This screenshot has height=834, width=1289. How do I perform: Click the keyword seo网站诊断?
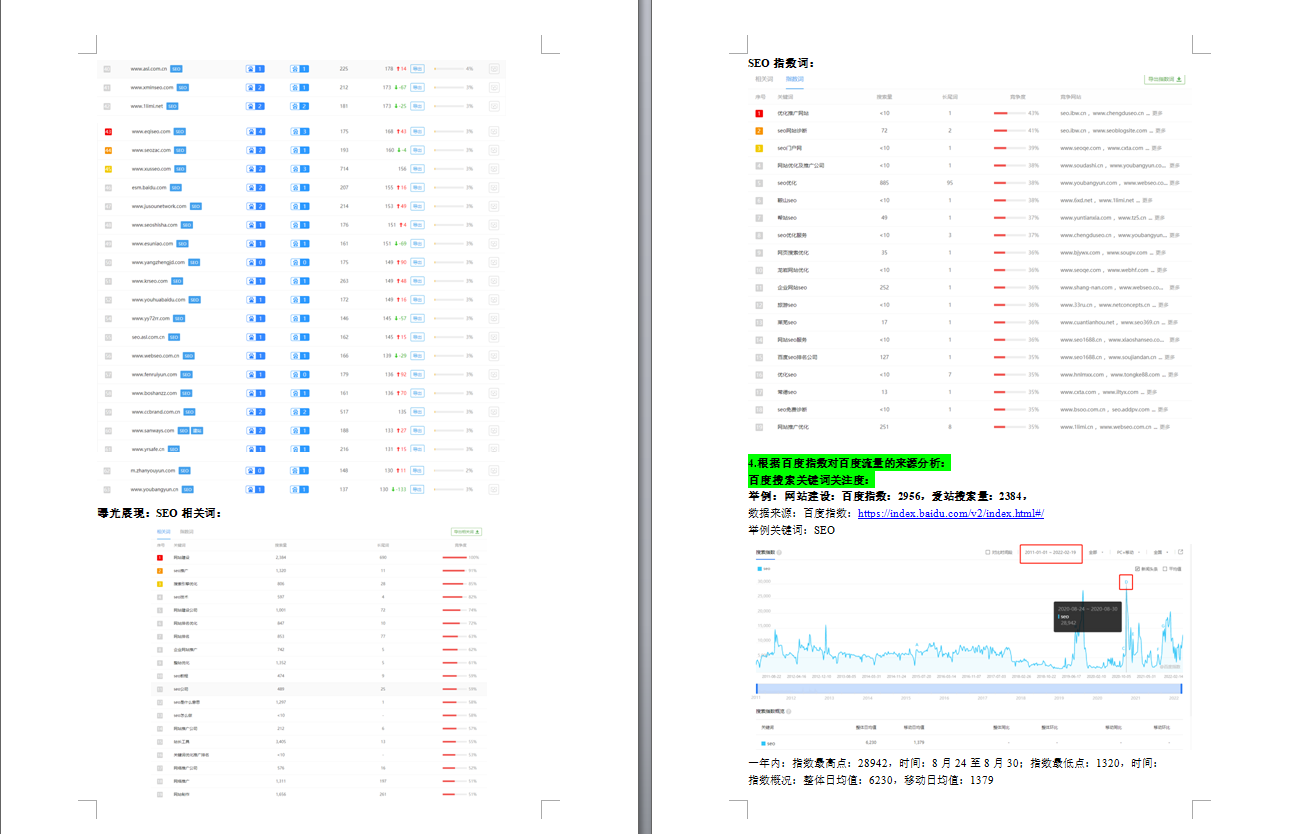coord(791,131)
